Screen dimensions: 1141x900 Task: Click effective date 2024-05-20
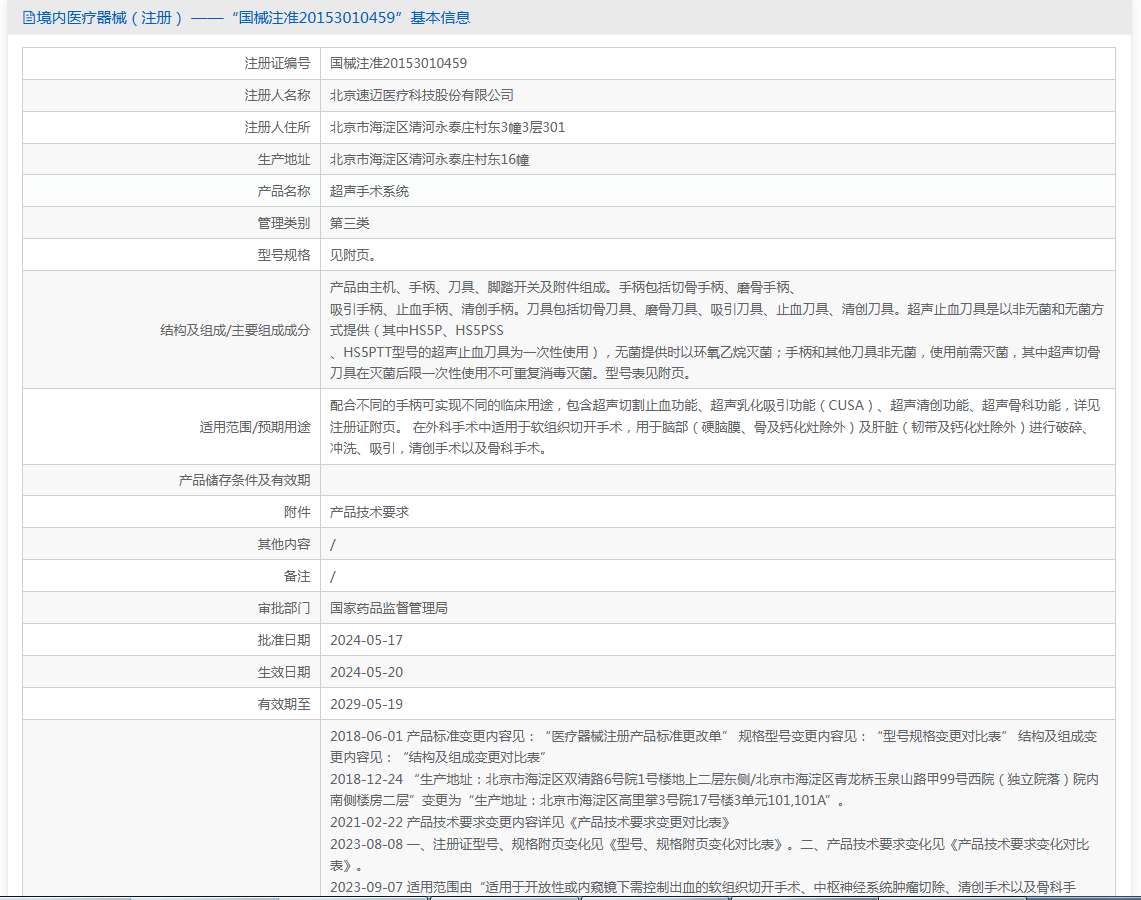[366, 672]
